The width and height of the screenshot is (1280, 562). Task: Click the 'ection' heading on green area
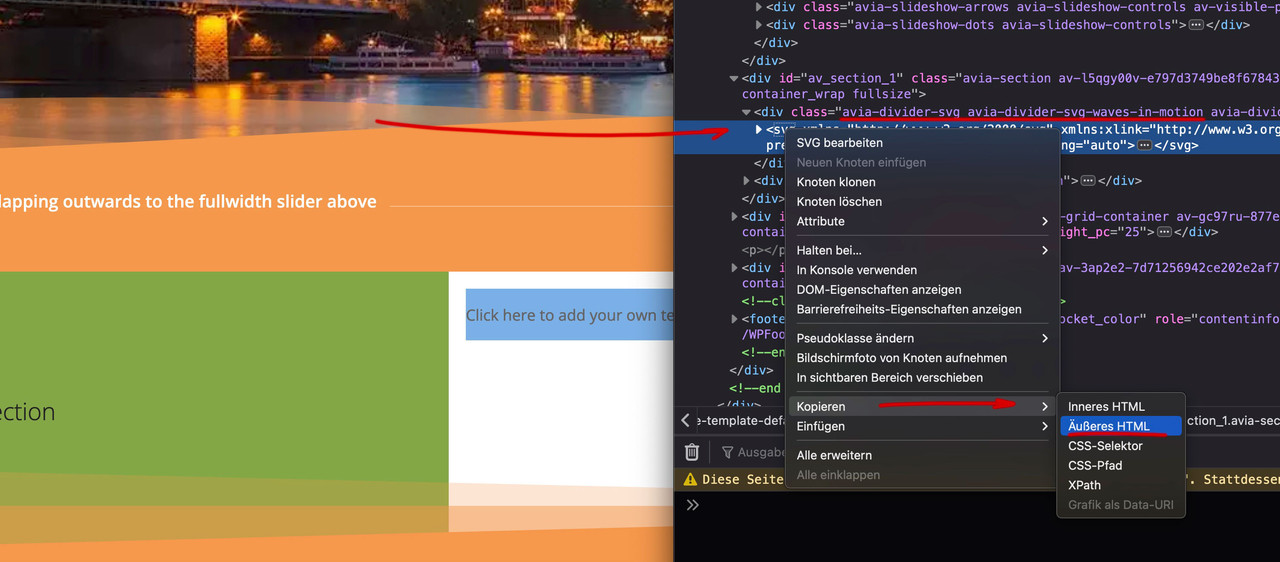(x=28, y=412)
